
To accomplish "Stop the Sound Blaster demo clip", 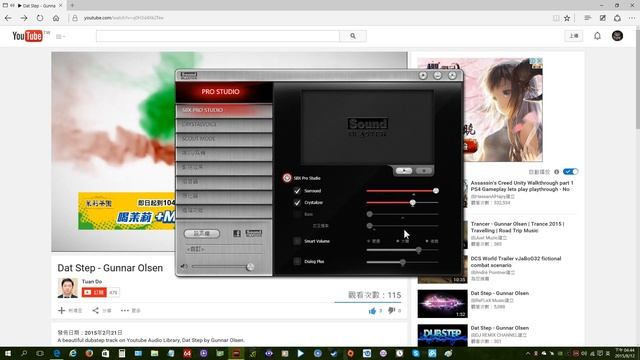I will 423,171.
